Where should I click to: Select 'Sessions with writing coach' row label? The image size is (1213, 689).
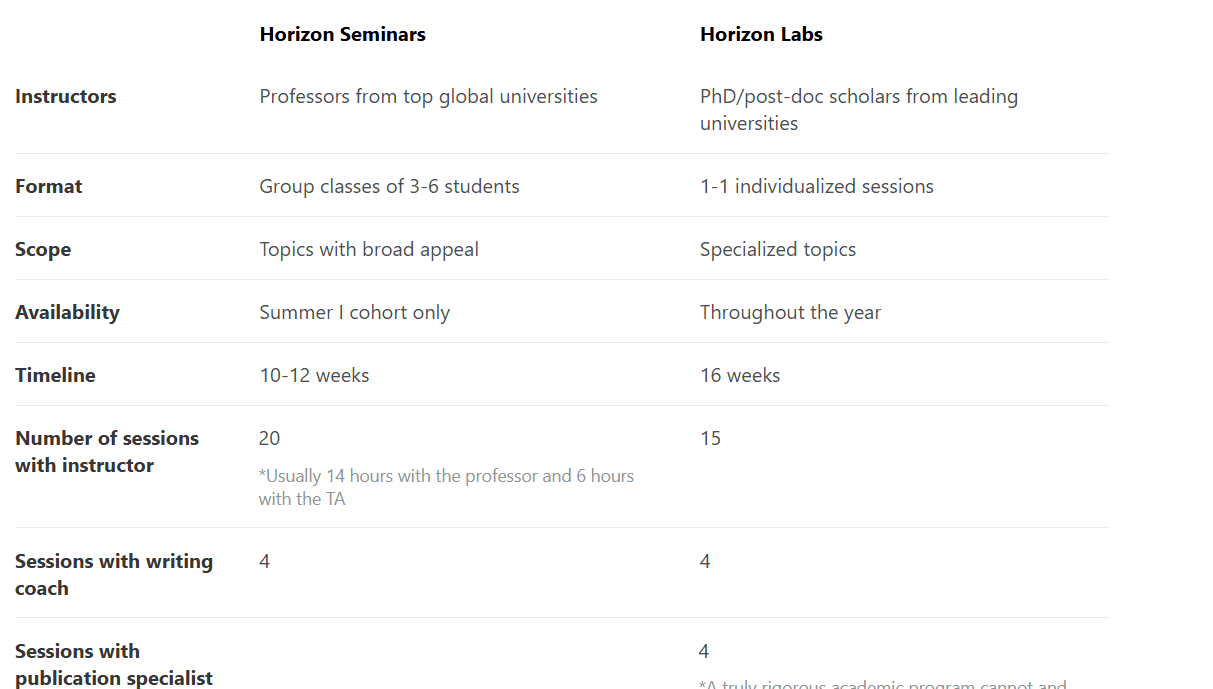pyautogui.click(x=114, y=575)
